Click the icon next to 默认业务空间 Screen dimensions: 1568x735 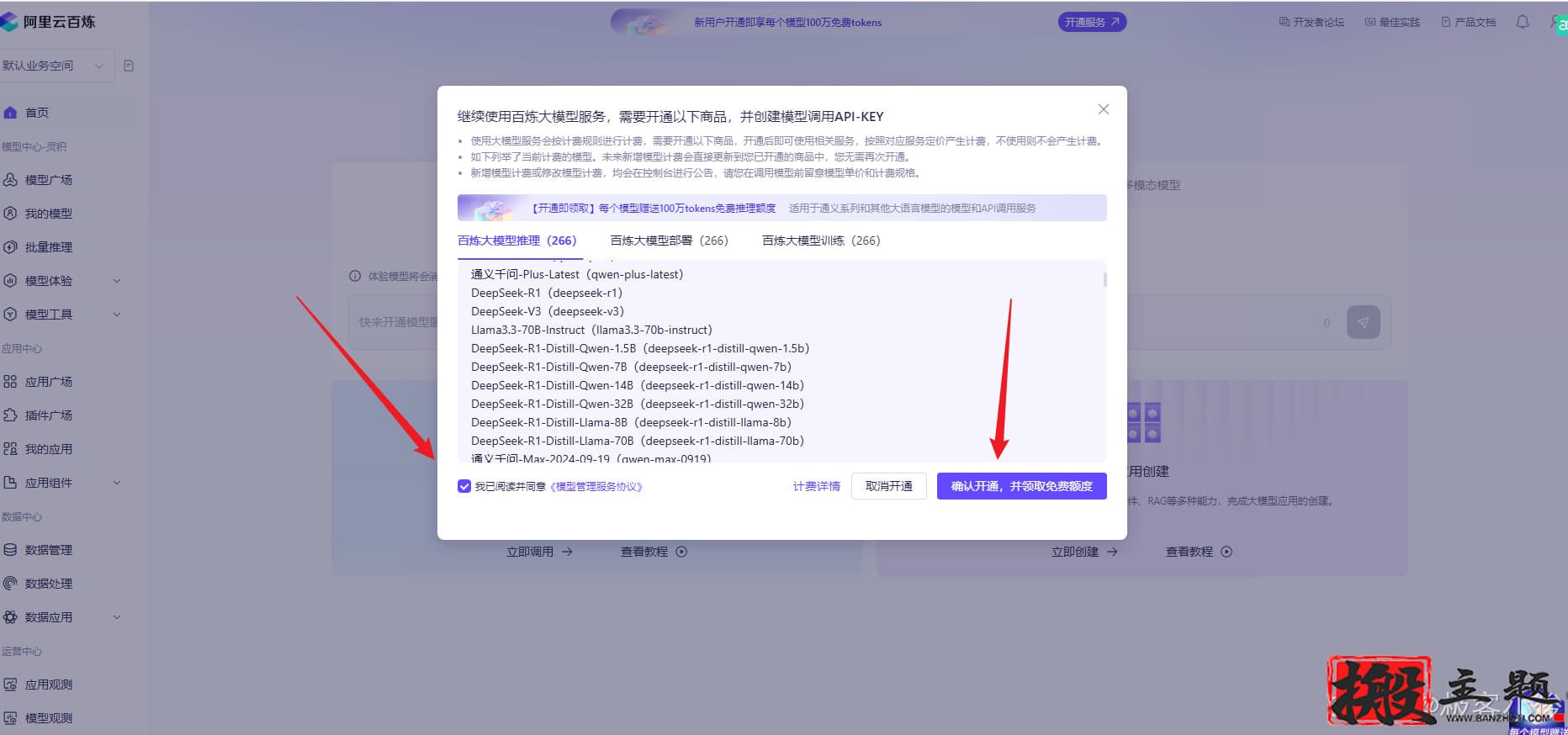pyautogui.click(x=129, y=66)
